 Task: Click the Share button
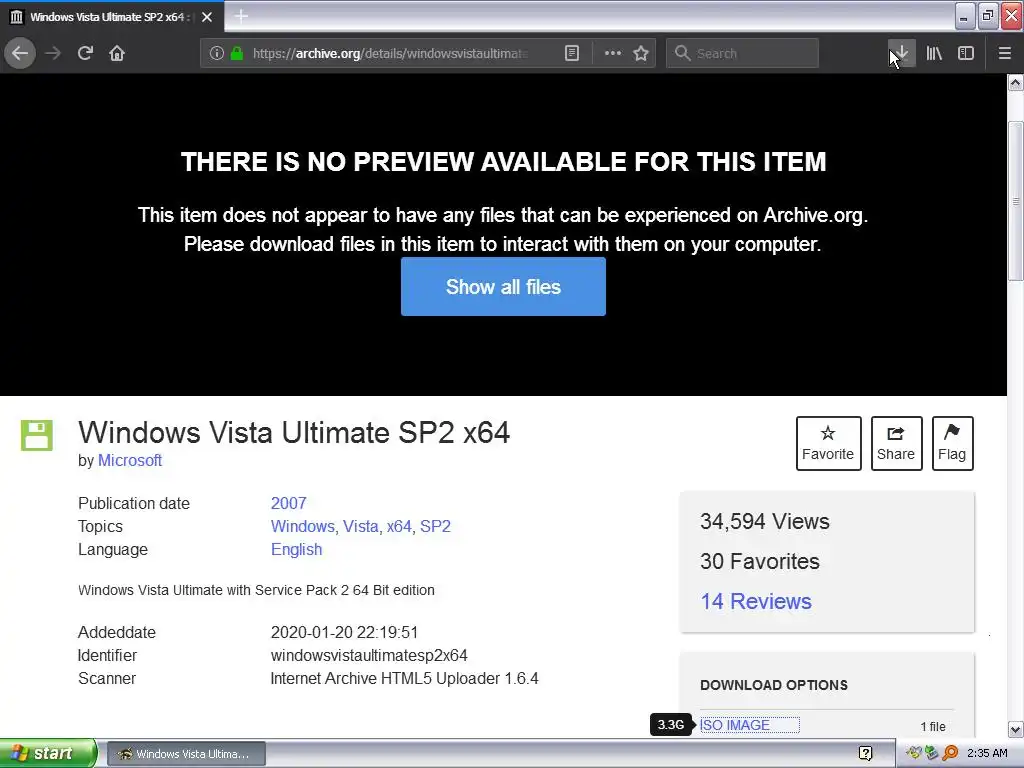896,443
